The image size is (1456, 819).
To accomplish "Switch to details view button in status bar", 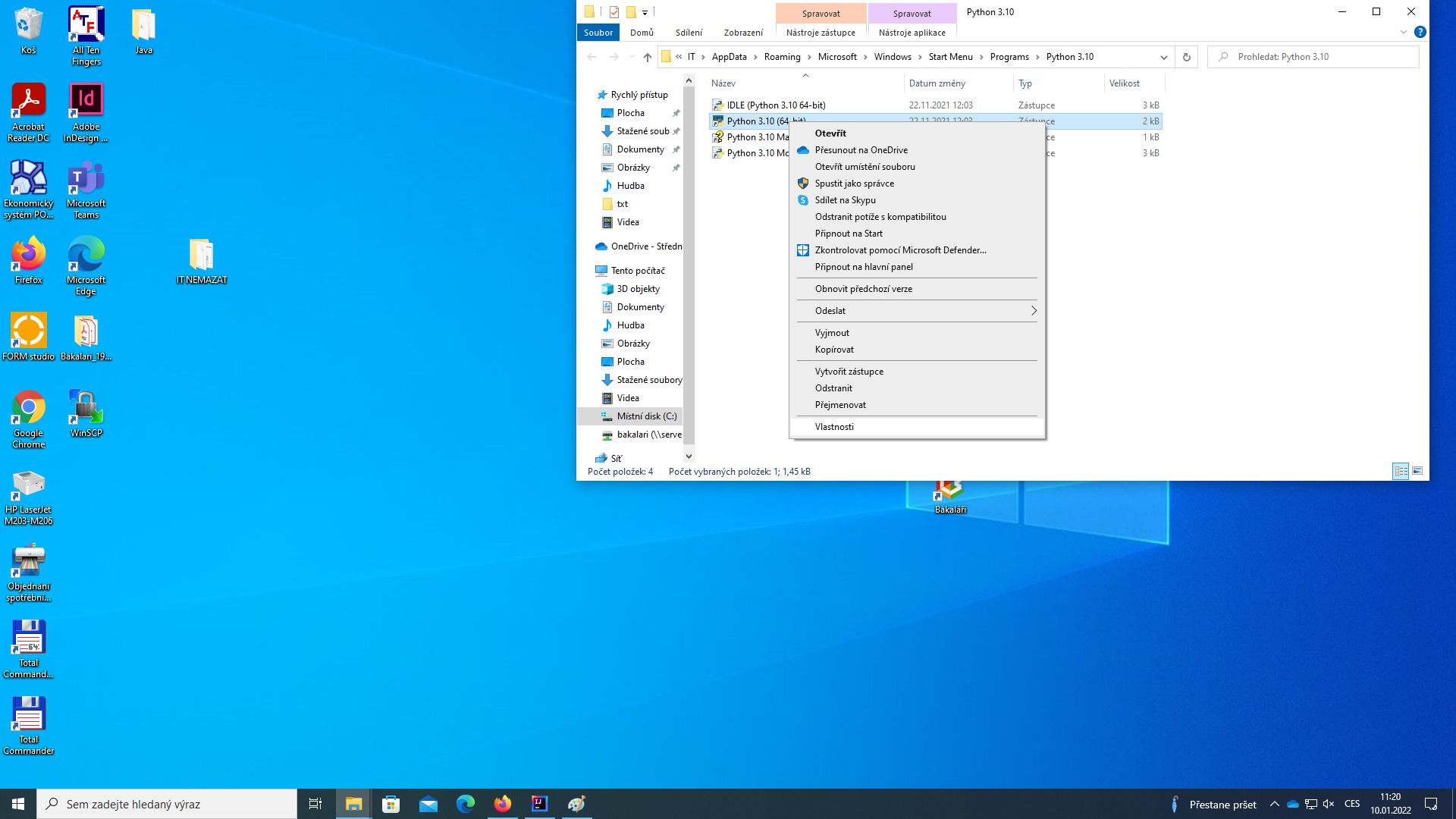I will 1401,471.
